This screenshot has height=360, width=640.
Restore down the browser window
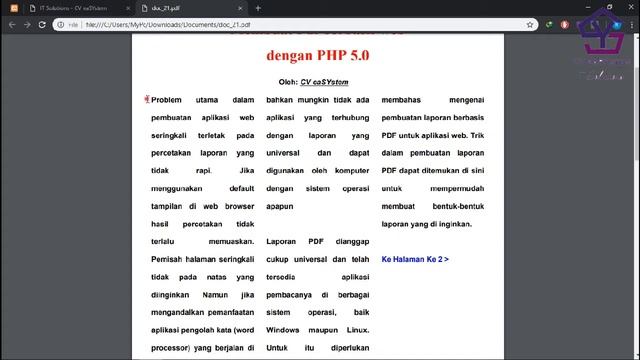[x=609, y=7]
